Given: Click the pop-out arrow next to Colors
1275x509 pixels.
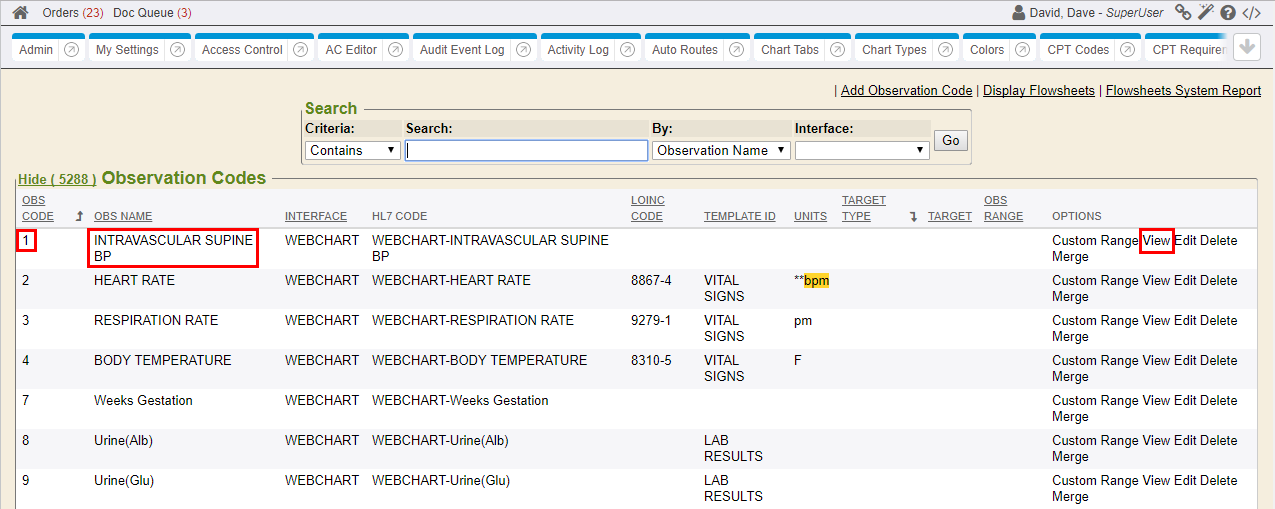Looking at the screenshot, I should [1023, 50].
